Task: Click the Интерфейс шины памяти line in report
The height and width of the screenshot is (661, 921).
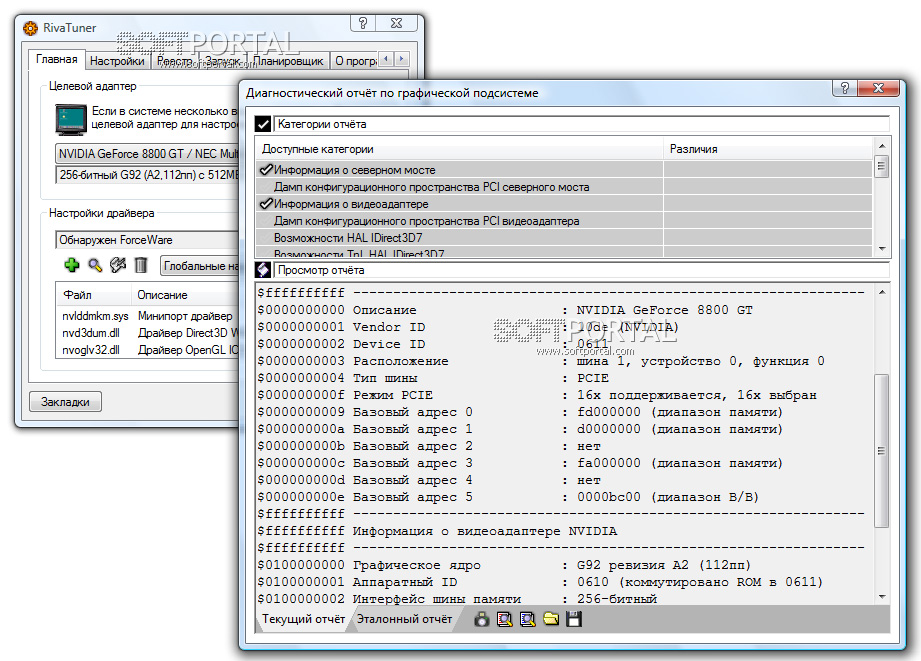Action: tap(457, 599)
